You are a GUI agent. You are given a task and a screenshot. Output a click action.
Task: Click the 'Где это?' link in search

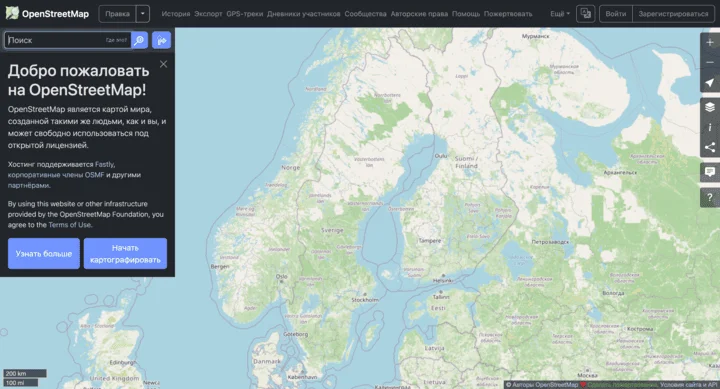116,40
